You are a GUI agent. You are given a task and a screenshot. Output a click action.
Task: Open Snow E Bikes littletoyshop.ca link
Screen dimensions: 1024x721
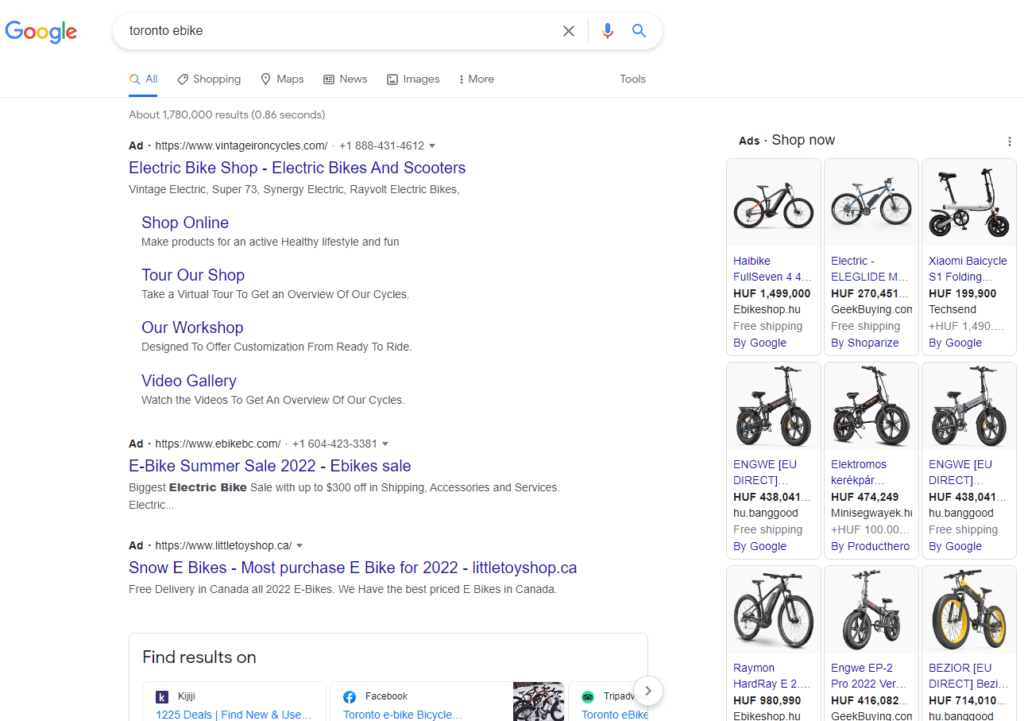tap(353, 568)
